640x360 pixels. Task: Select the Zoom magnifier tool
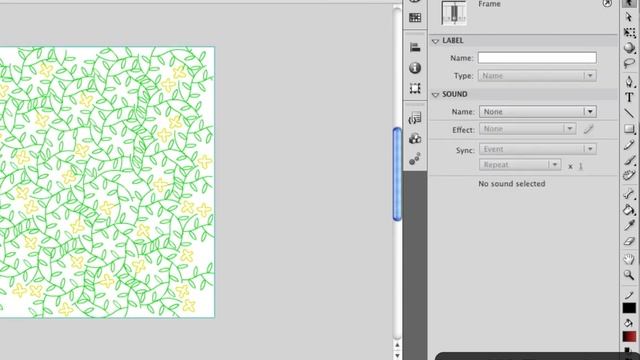629,275
